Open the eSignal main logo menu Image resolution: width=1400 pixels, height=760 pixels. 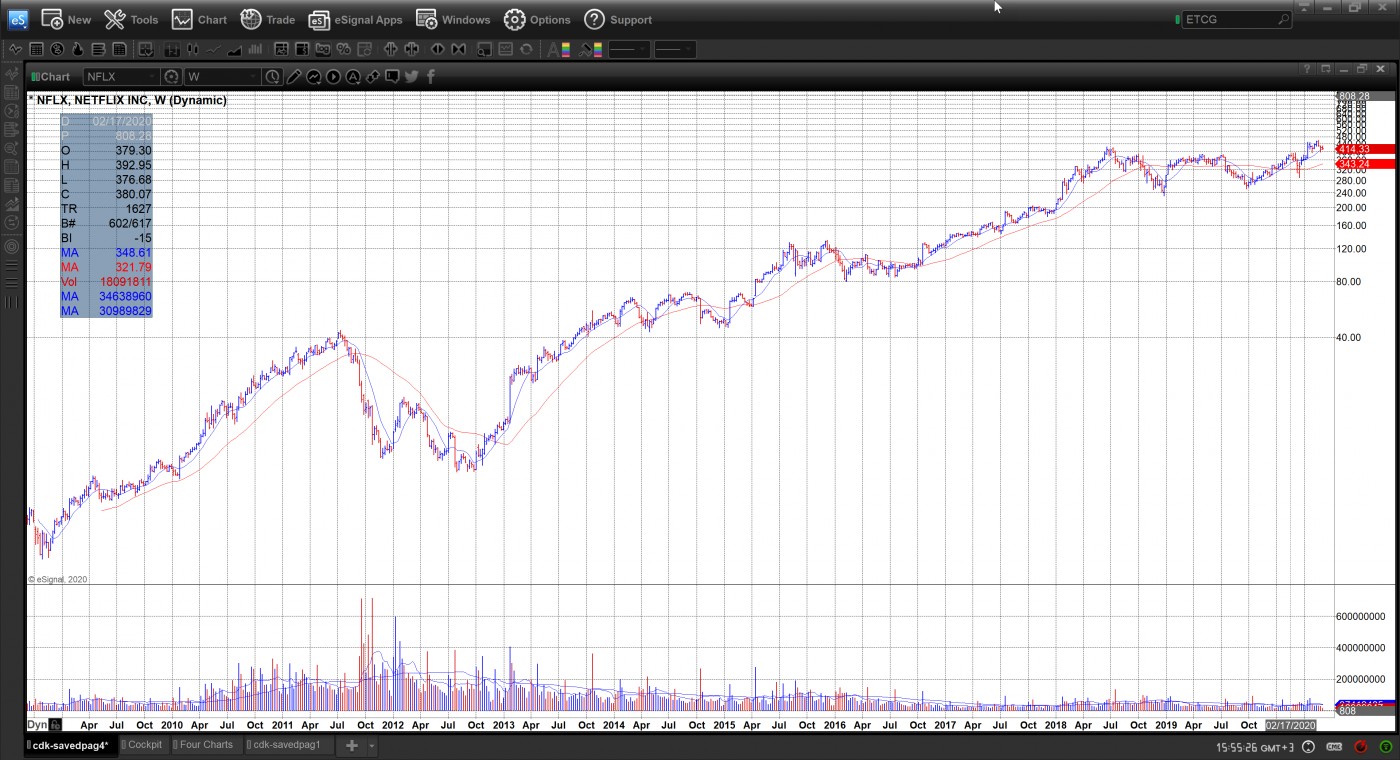[x=18, y=19]
